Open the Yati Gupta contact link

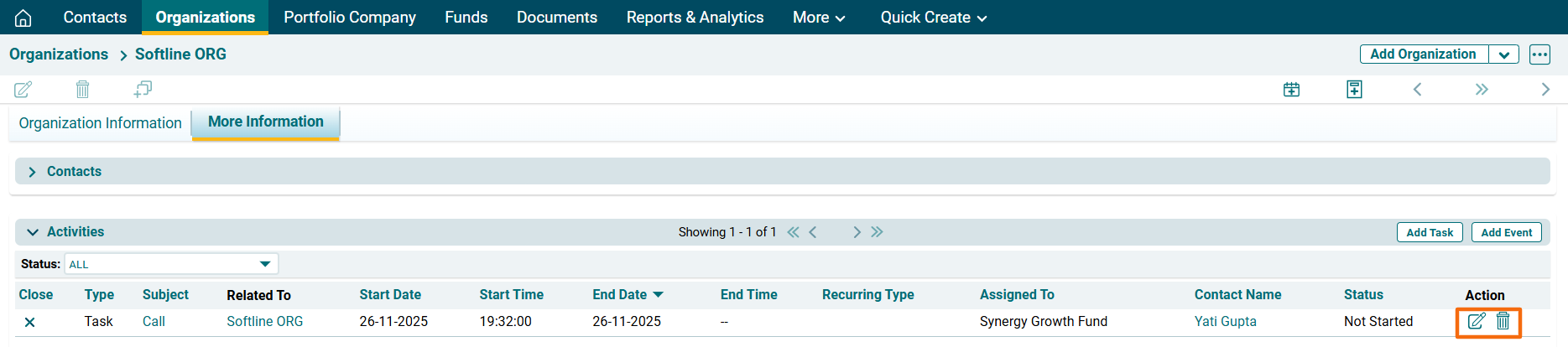point(1225,321)
